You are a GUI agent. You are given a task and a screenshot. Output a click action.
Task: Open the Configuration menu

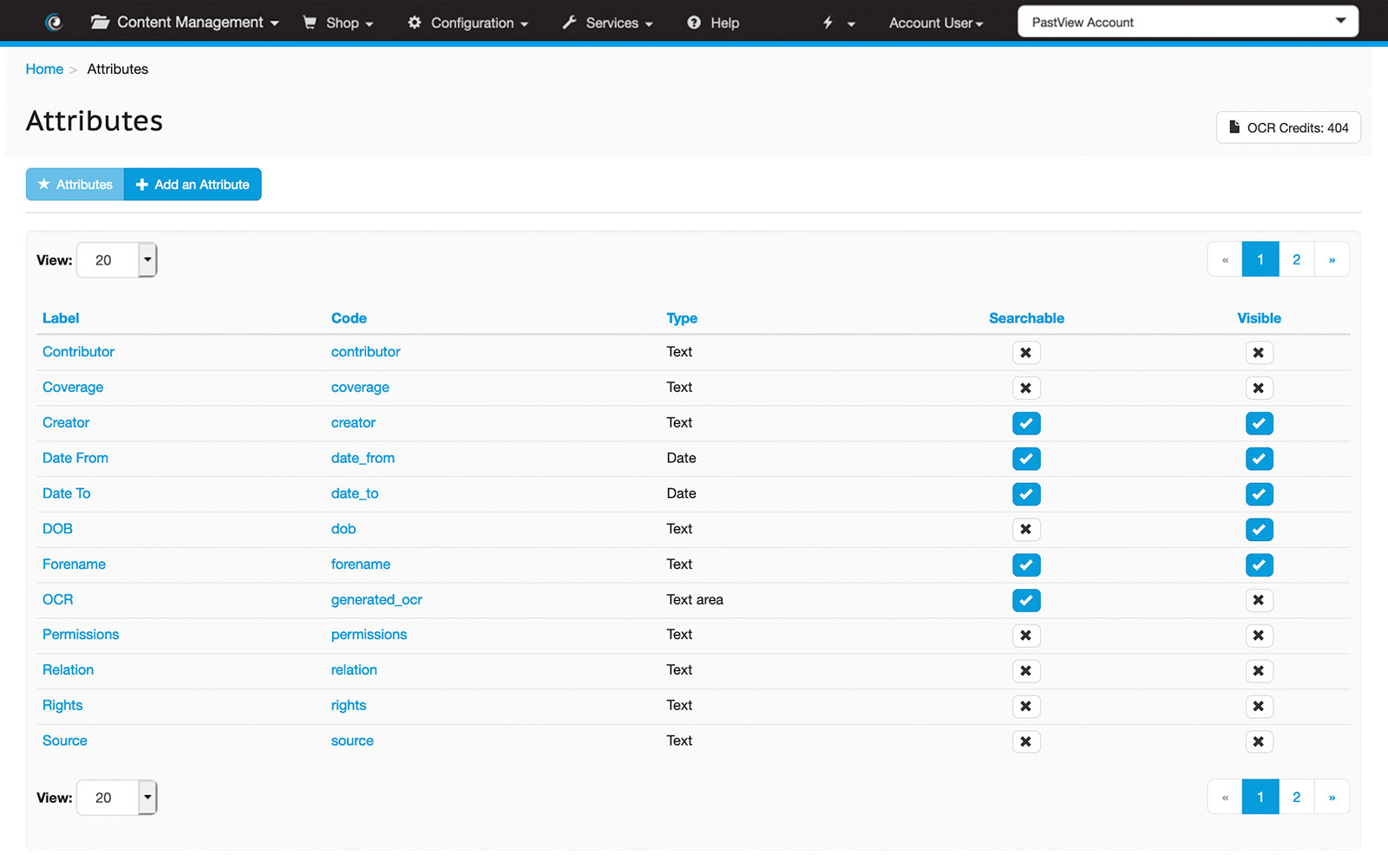pyautogui.click(x=468, y=23)
